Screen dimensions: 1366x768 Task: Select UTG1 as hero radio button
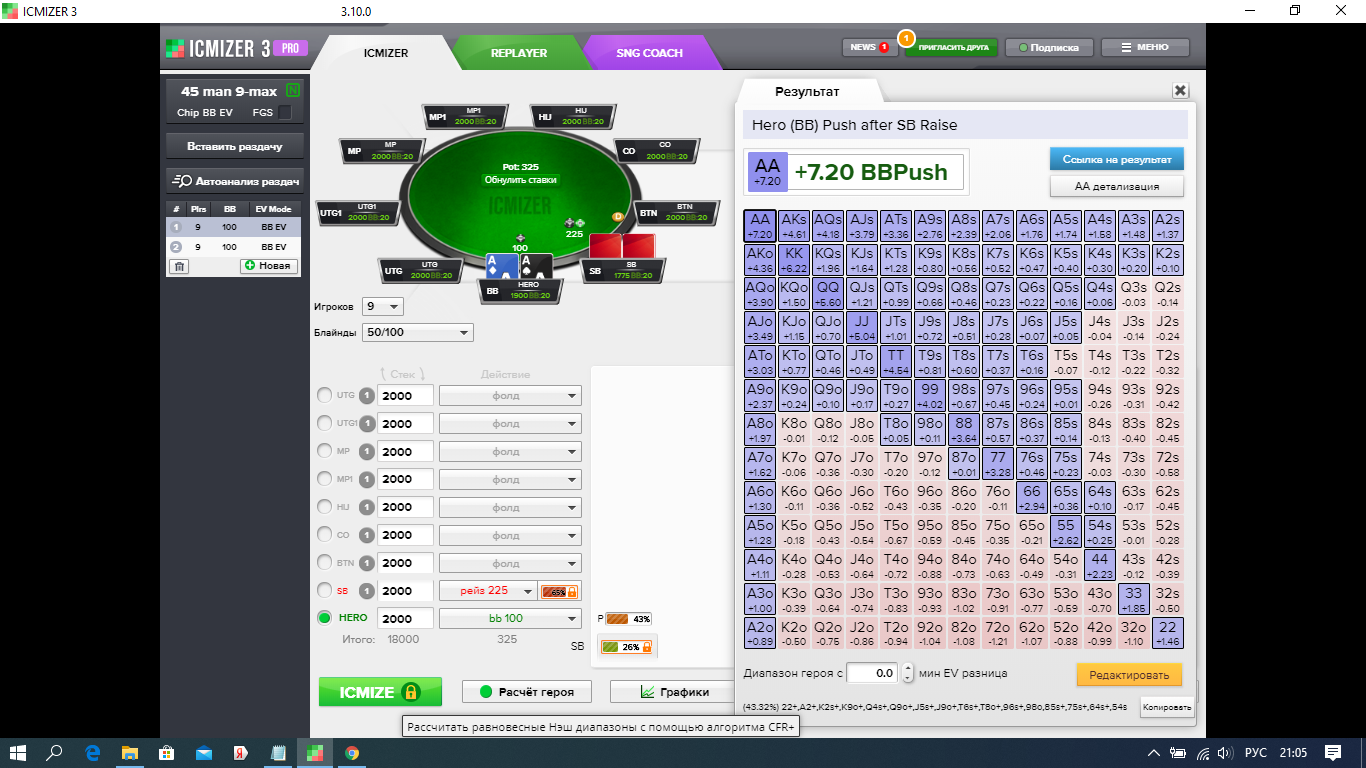coord(324,423)
